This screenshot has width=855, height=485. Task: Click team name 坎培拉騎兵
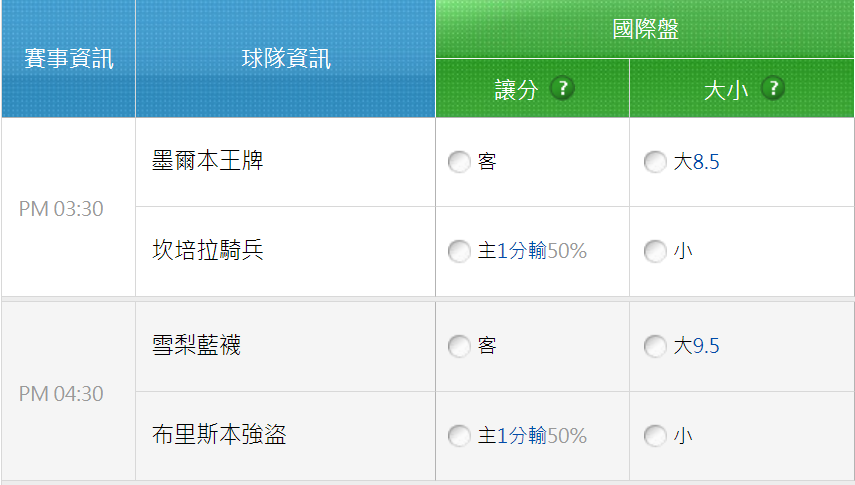(x=208, y=250)
